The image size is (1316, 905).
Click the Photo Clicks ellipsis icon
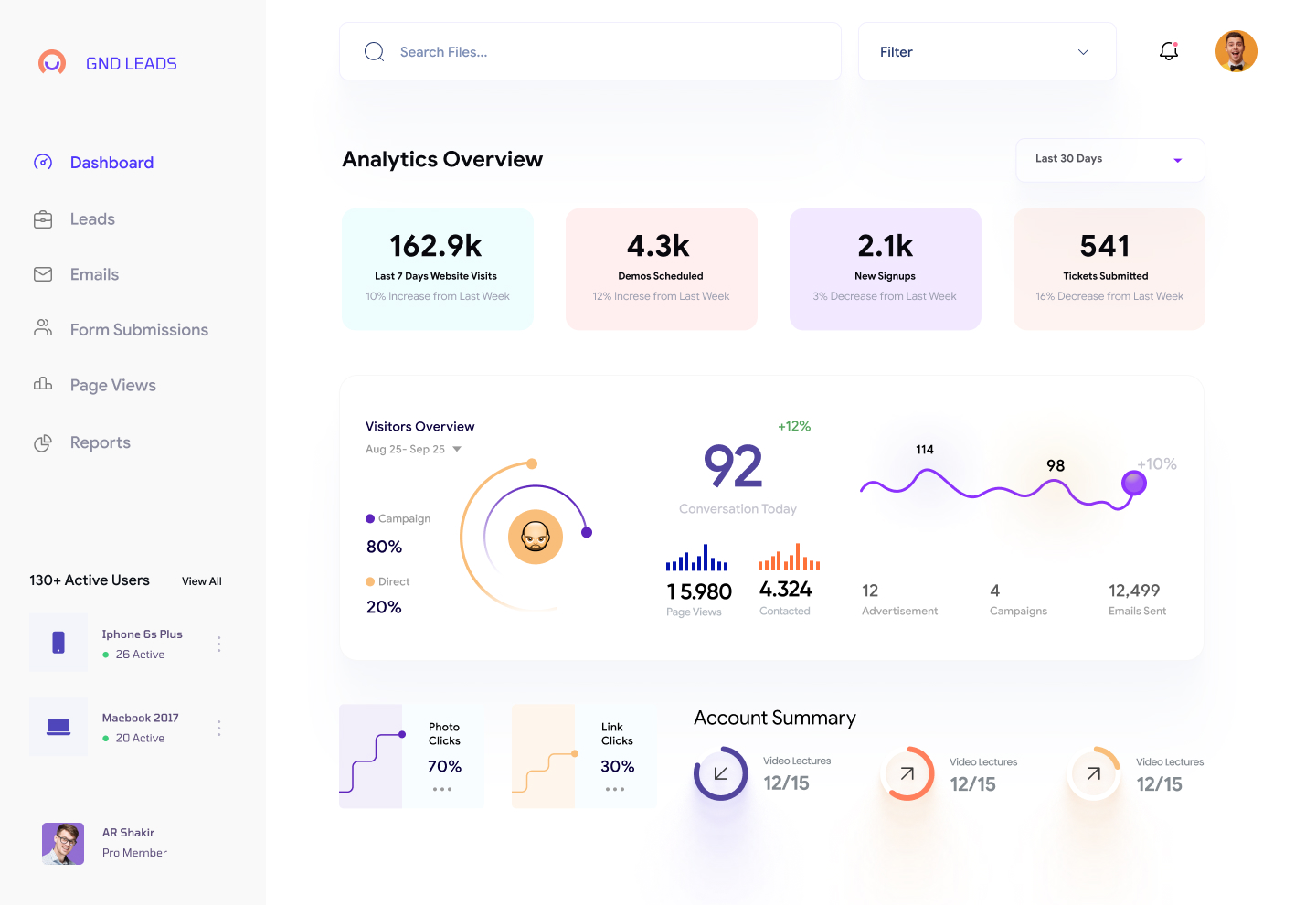coord(442,789)
